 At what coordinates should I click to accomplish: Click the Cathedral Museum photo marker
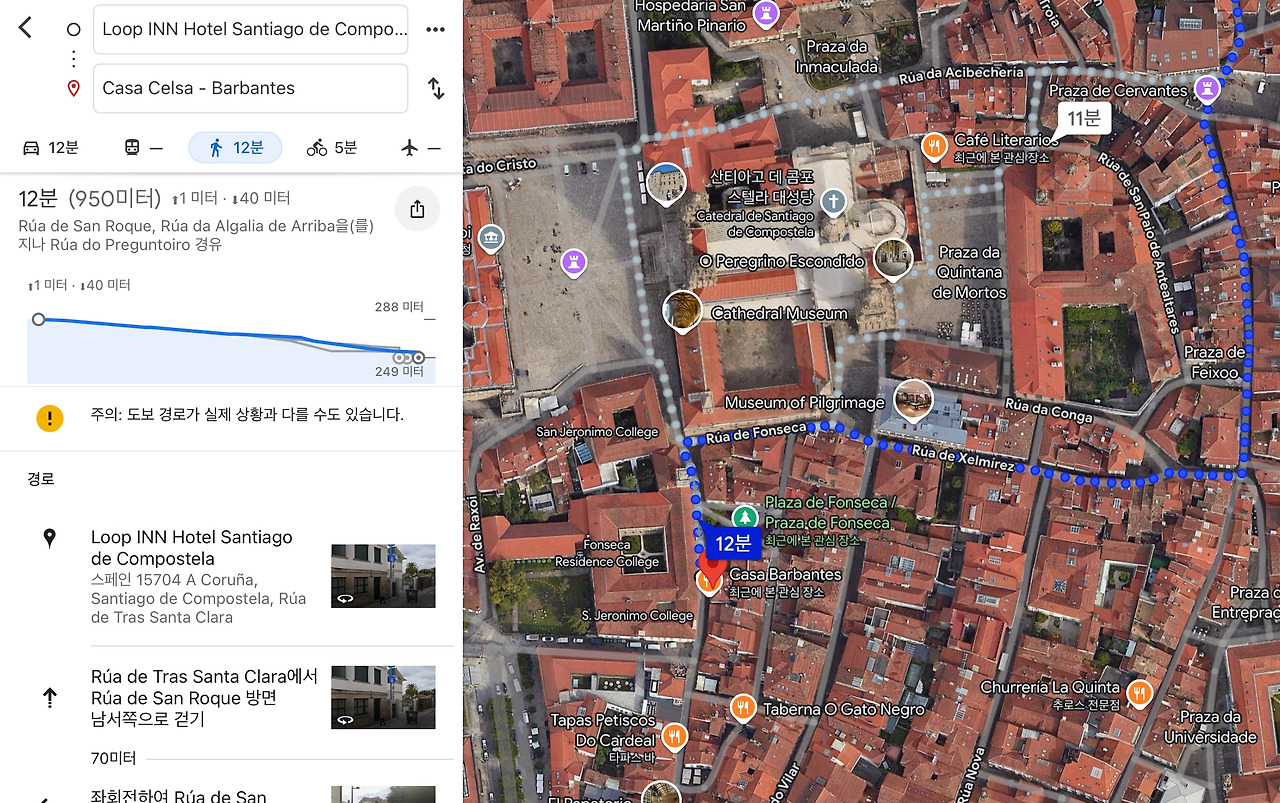click(x=682, y=311)
